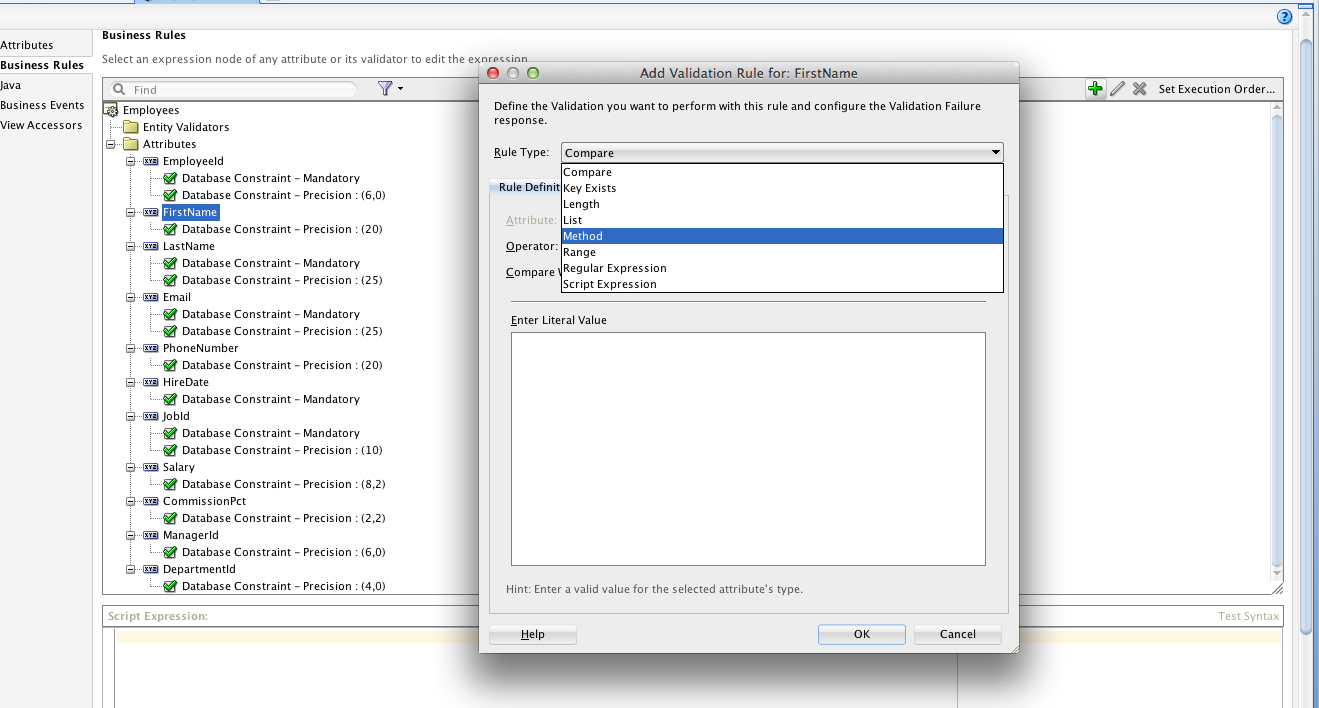Open the Rule Type dropdown arrow
The image size is (1319, 708).
(x=995, y=152)
